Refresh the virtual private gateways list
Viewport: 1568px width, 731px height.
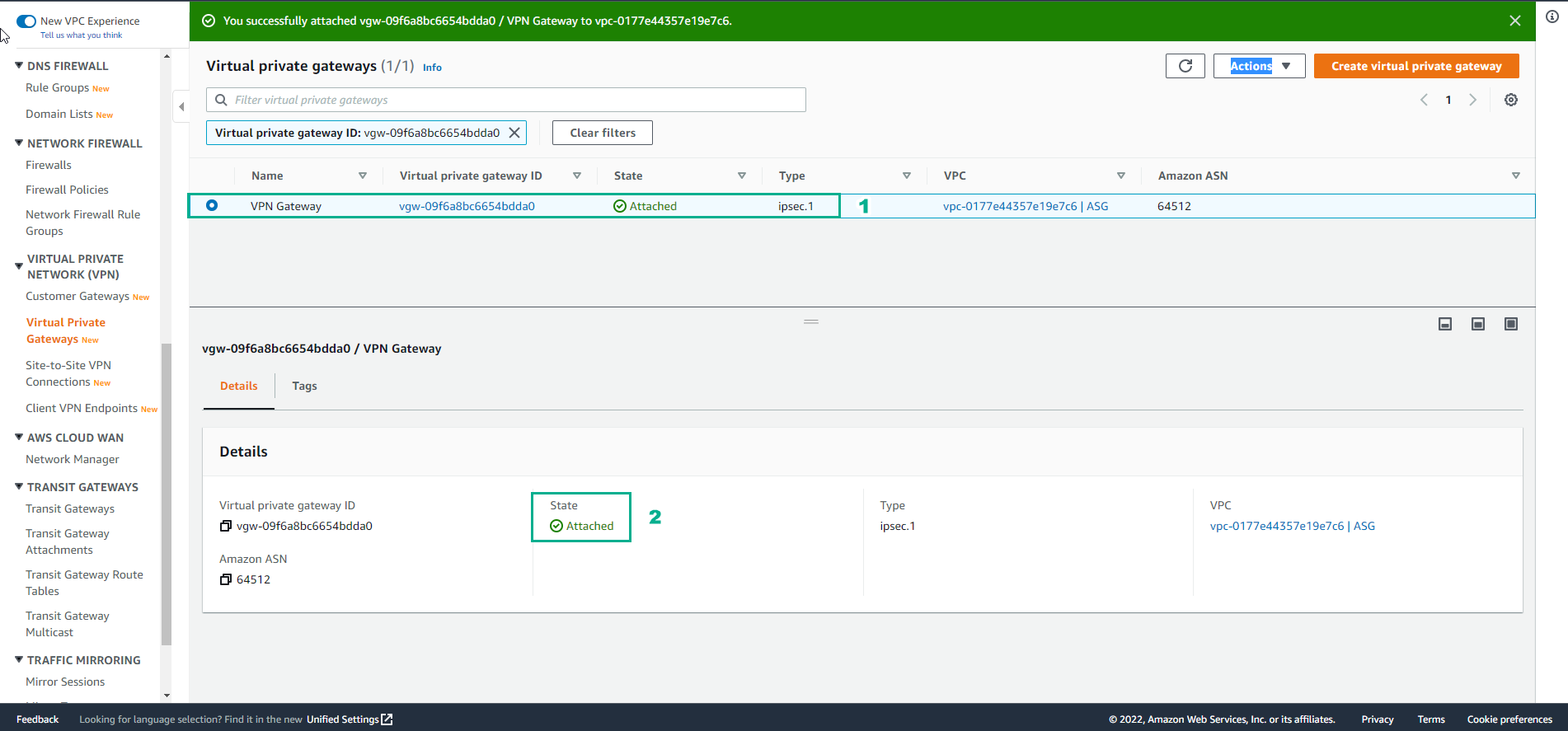1185,66
